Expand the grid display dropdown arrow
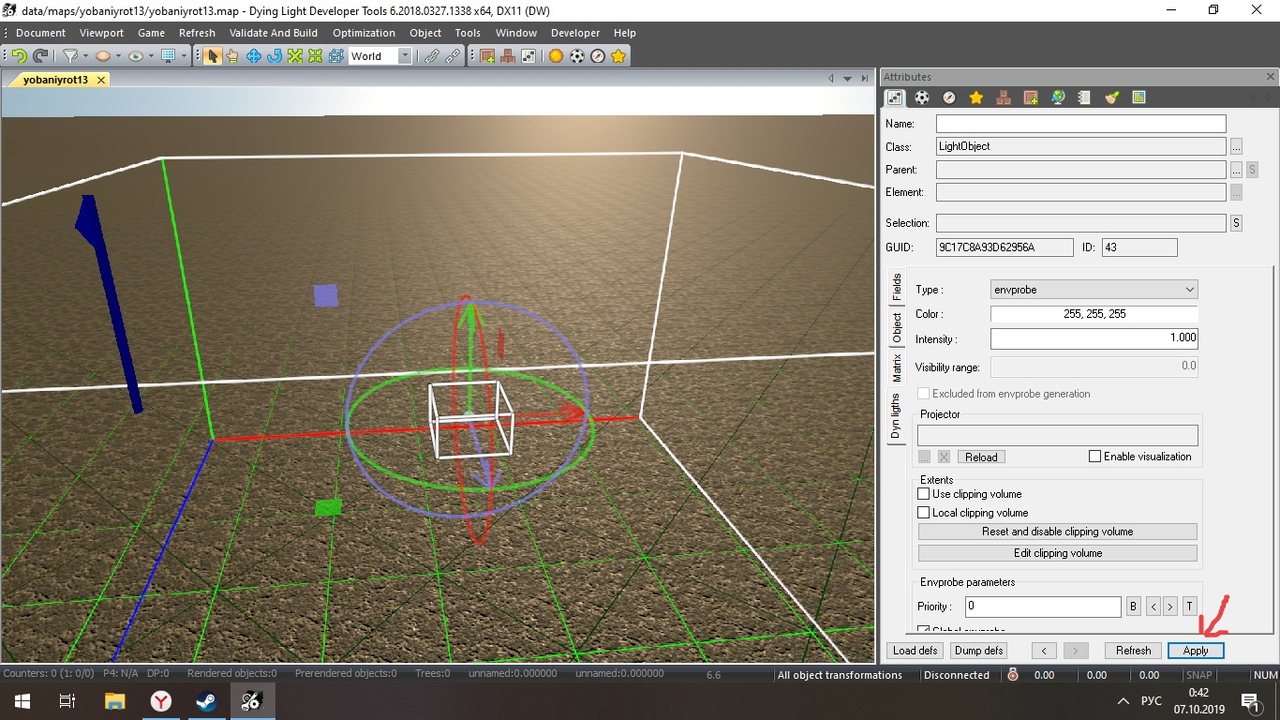This screenshot has height=720, width=1280. (184, 56)
